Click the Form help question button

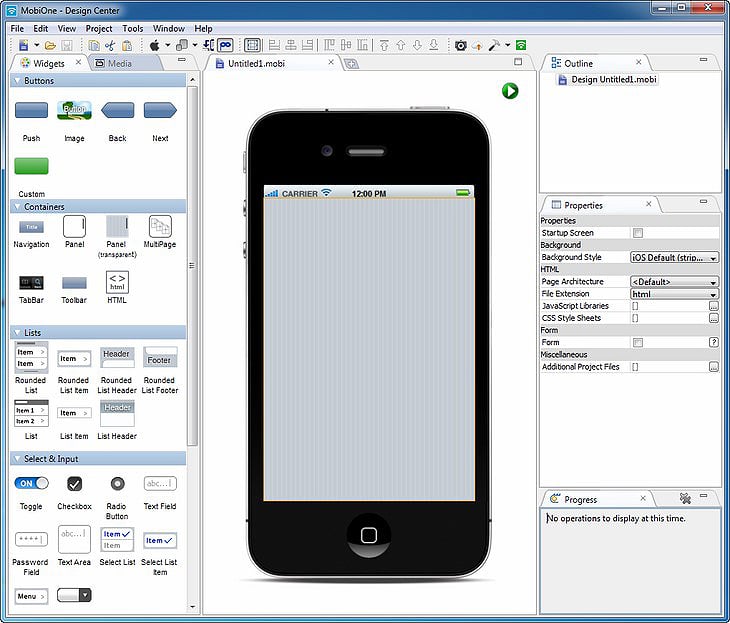pos(713,342)
